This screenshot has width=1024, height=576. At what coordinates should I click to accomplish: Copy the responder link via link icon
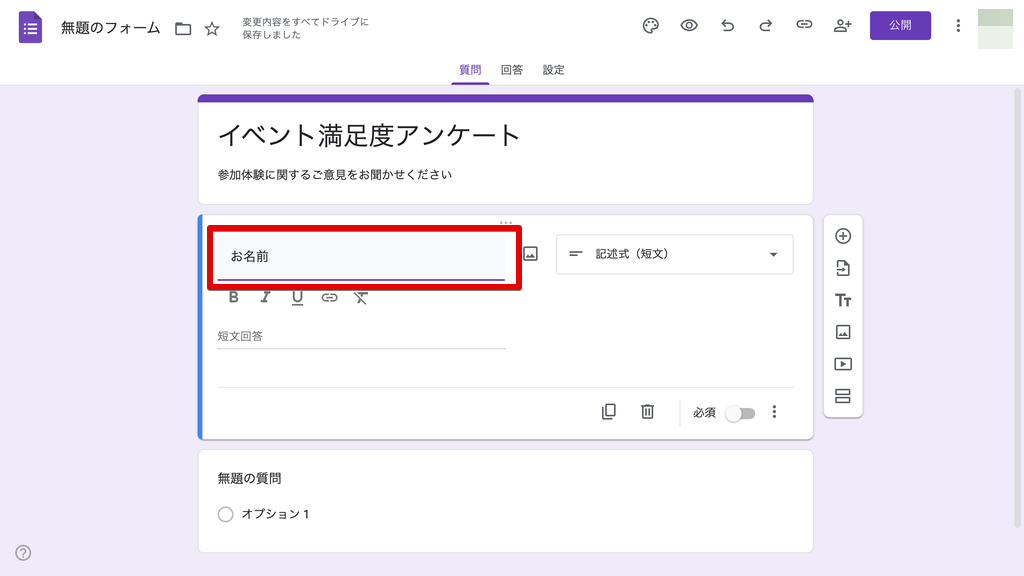(804, 26)
